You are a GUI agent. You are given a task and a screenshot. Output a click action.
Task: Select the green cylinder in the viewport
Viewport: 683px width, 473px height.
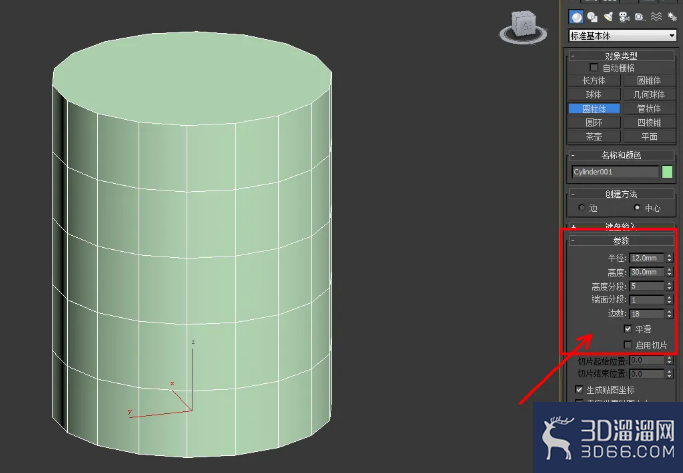[x=192, y=244]
